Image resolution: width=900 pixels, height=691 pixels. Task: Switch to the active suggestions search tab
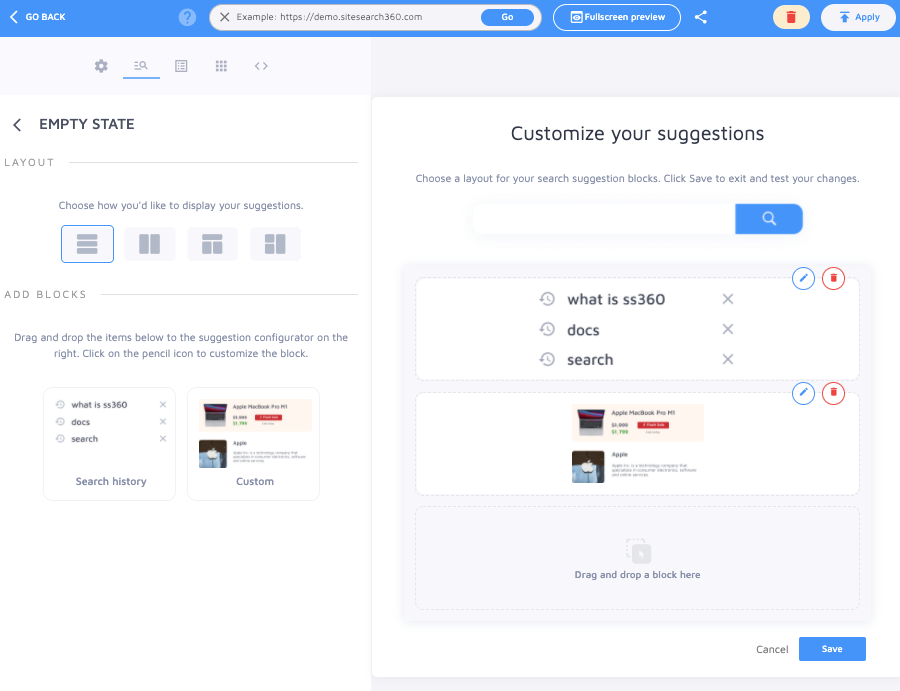coord(140,66)
